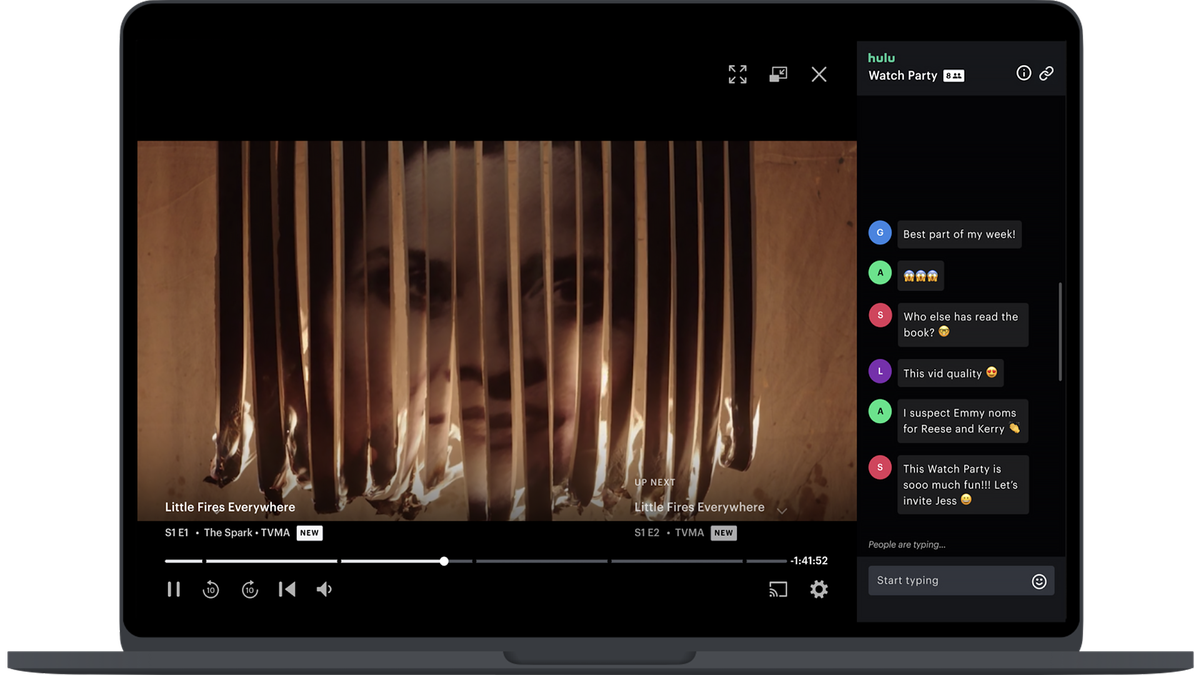
Task: Select the hulu logo
Action: click(x=881, y=58)
